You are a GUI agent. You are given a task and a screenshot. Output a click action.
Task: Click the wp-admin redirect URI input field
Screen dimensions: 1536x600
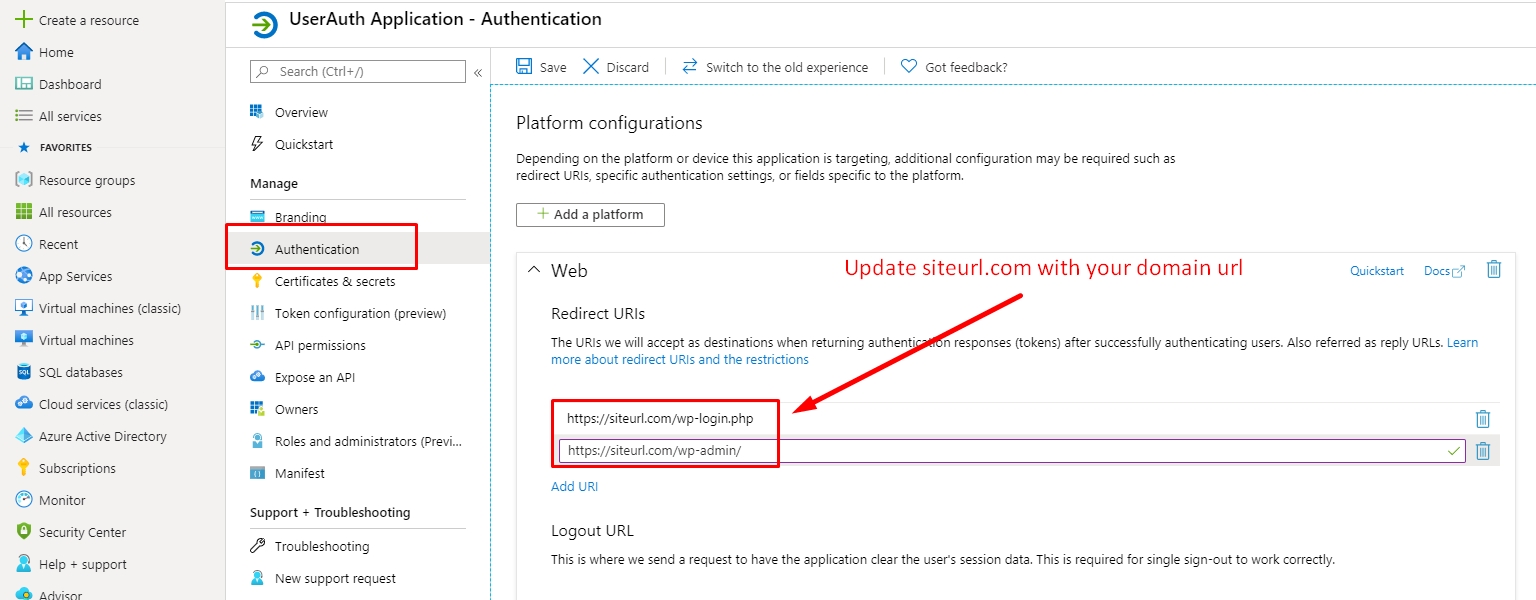[1012, 451]
